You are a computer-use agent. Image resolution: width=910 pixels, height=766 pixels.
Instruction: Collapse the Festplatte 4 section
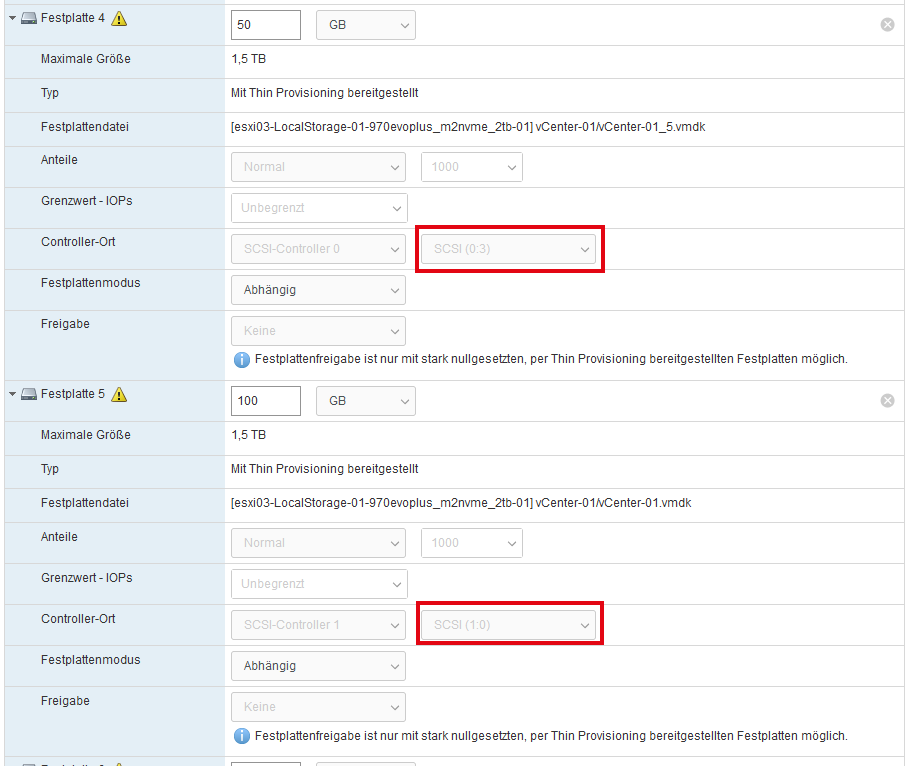point(12,18)
